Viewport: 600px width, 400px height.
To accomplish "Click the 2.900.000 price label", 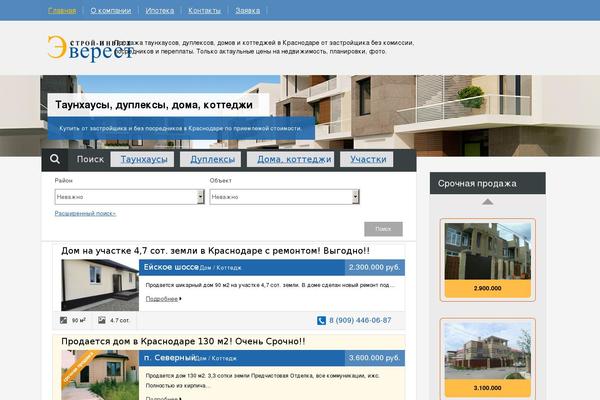I will (x=488, y=288).
